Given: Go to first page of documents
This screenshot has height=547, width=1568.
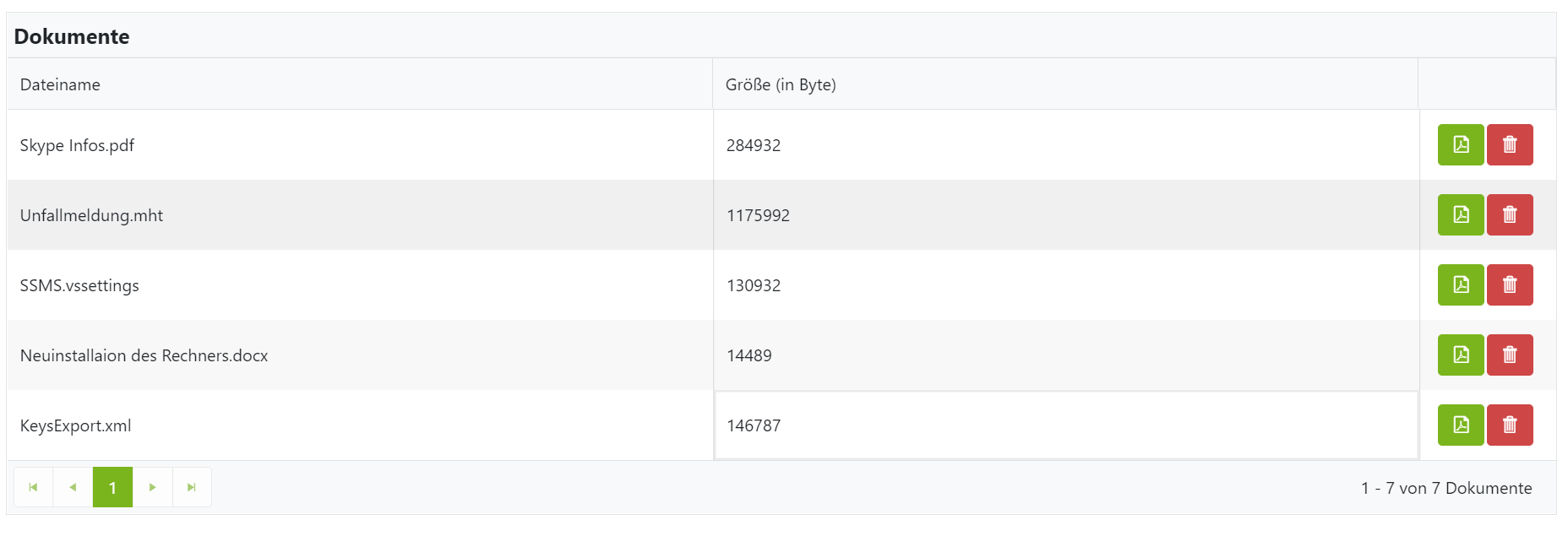Looking at the screenshot, I should pyautogui.click(x=34, y=487).
